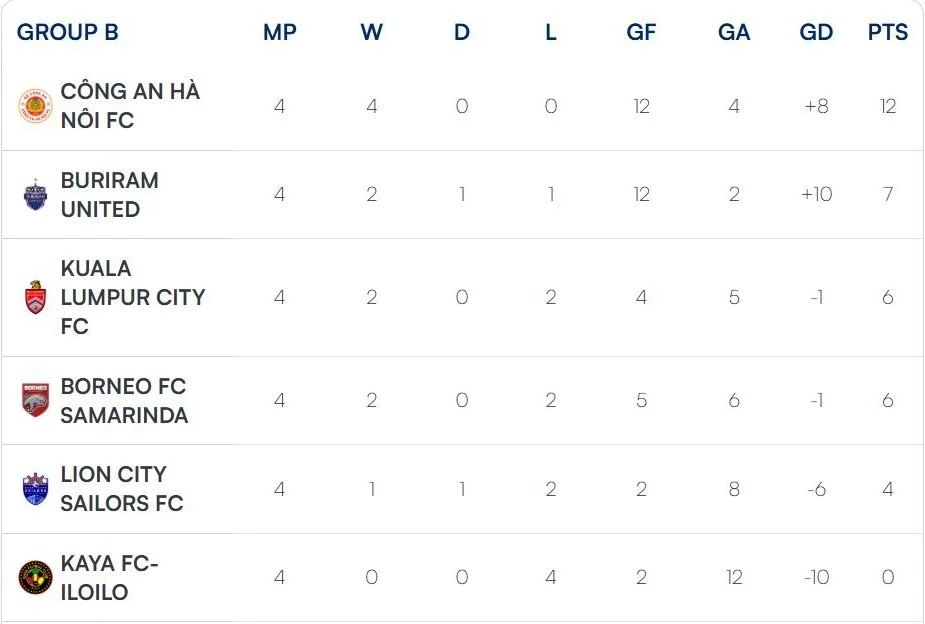The height and width of the screenshot is (624, 925).
Task: Click the GF column header
Action: tap(641, 32)
